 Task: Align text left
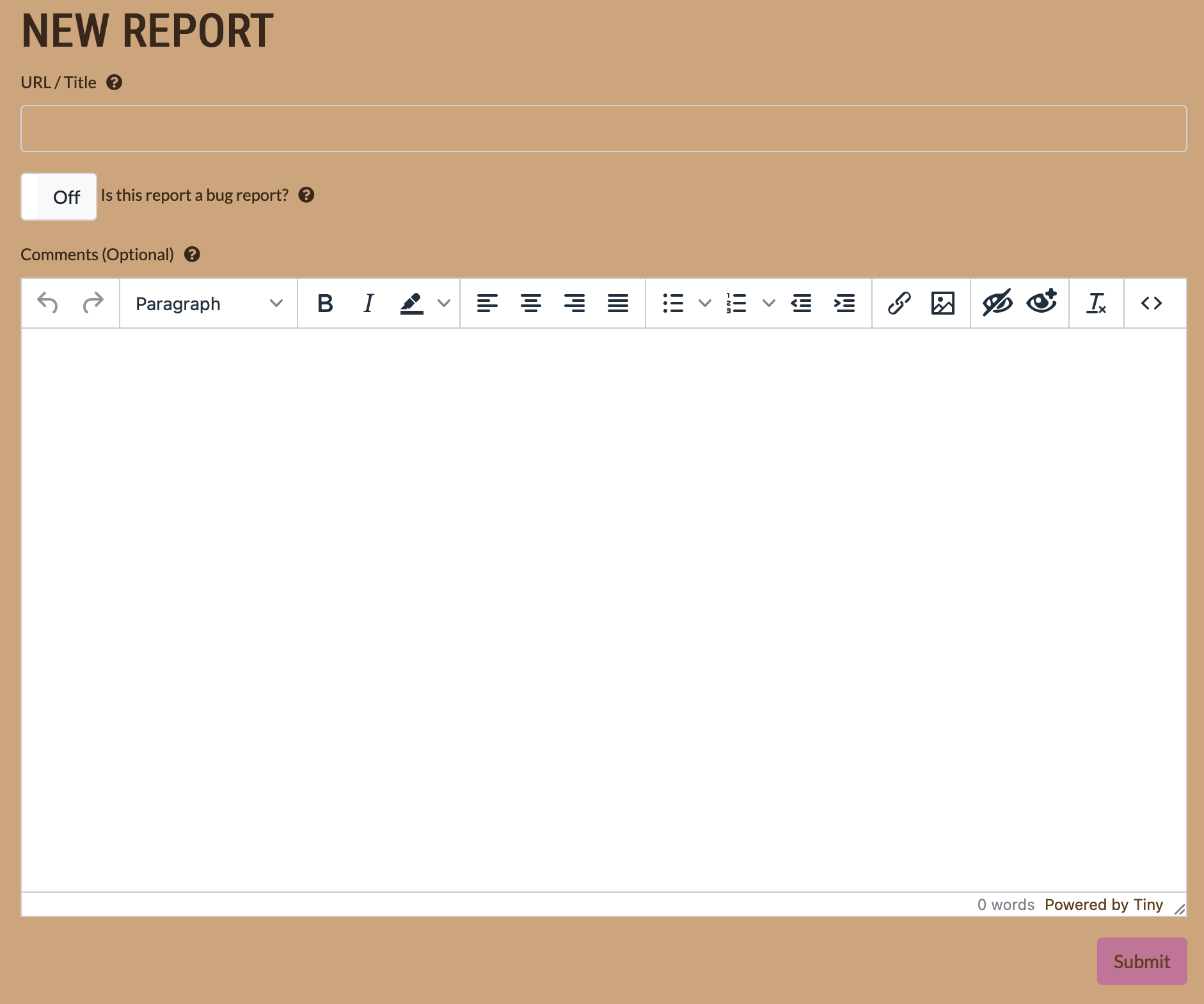(487, 303)
